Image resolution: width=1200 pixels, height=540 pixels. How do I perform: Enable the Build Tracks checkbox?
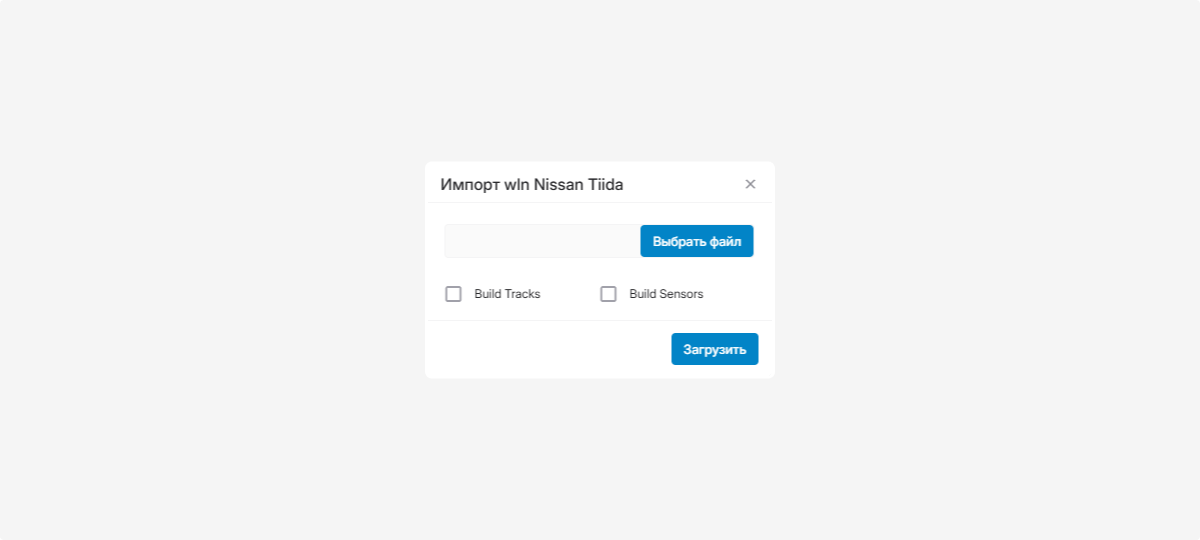click(454, 294)
